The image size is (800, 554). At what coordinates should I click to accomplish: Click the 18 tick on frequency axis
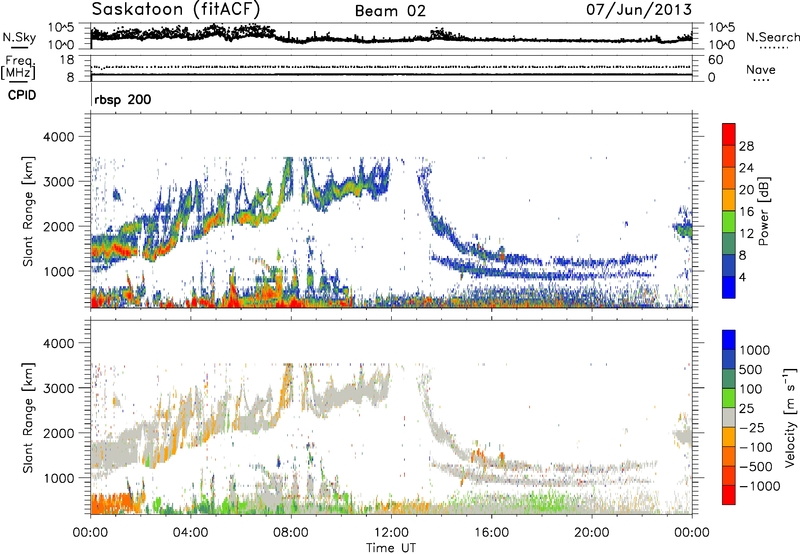click(66, 60)
